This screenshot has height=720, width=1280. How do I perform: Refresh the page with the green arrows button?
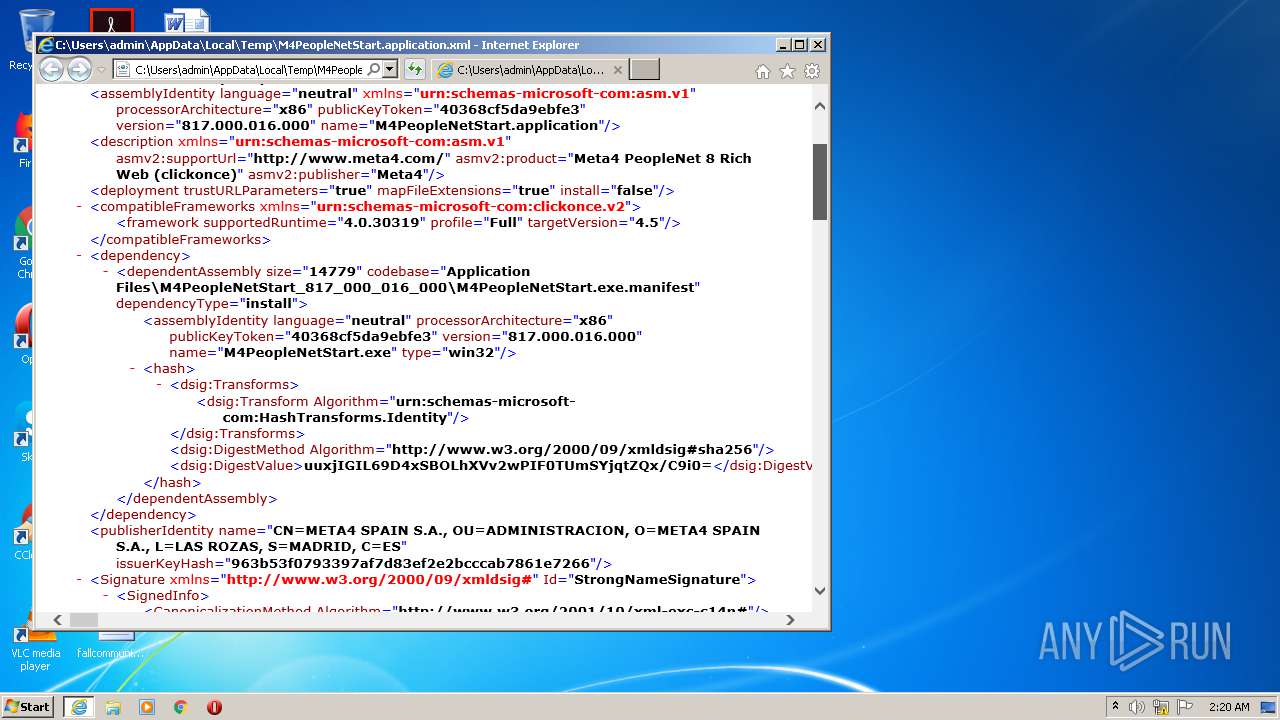pyautogui.click(x=414, y=70)
